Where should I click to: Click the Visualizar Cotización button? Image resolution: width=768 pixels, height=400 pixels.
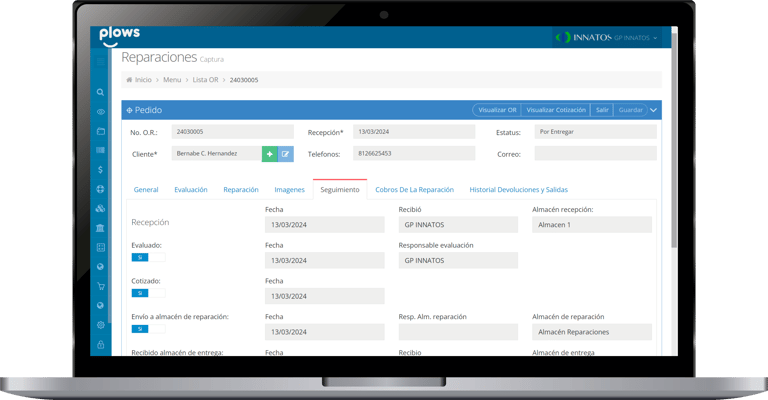click(x=556, y=110)
